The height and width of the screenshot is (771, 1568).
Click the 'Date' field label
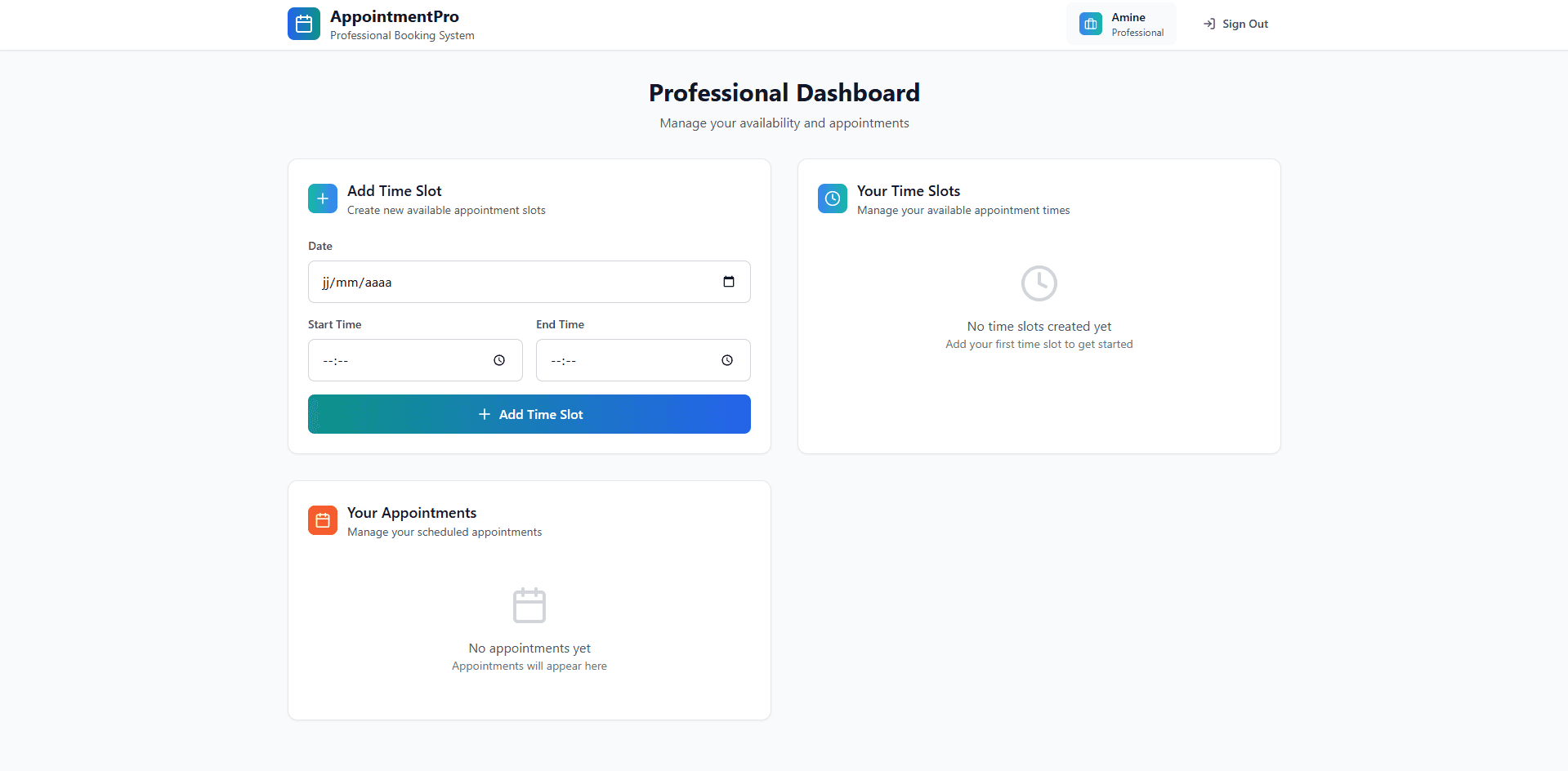320,246
